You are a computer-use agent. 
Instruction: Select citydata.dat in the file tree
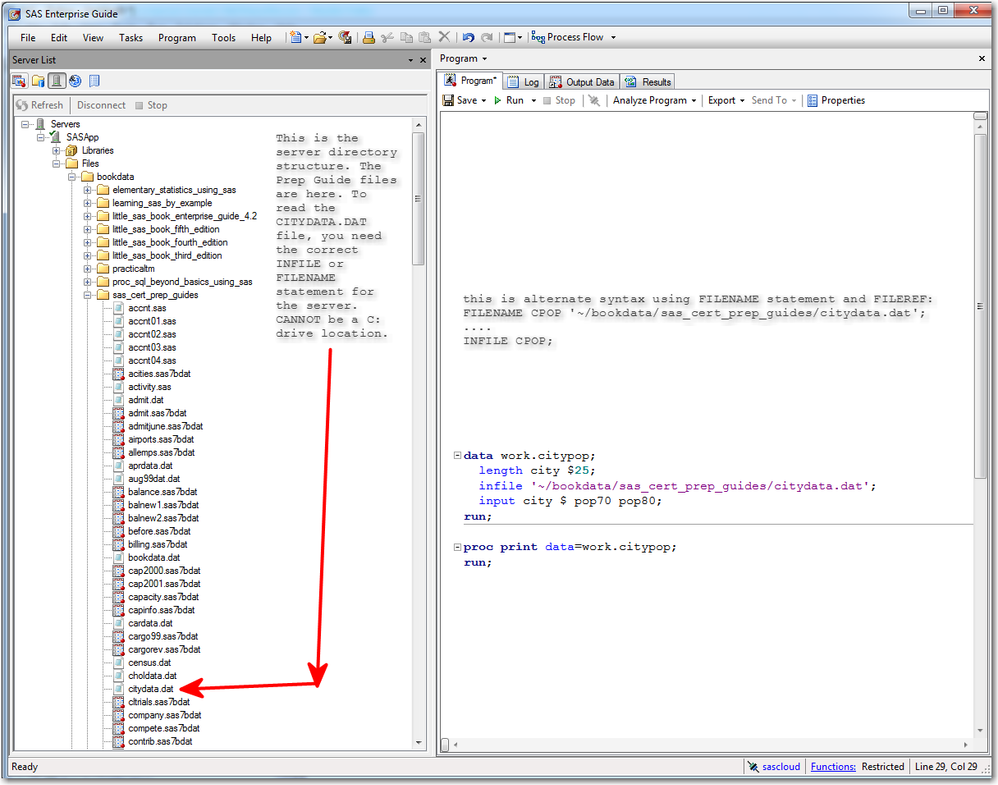(x=150, y=689)
